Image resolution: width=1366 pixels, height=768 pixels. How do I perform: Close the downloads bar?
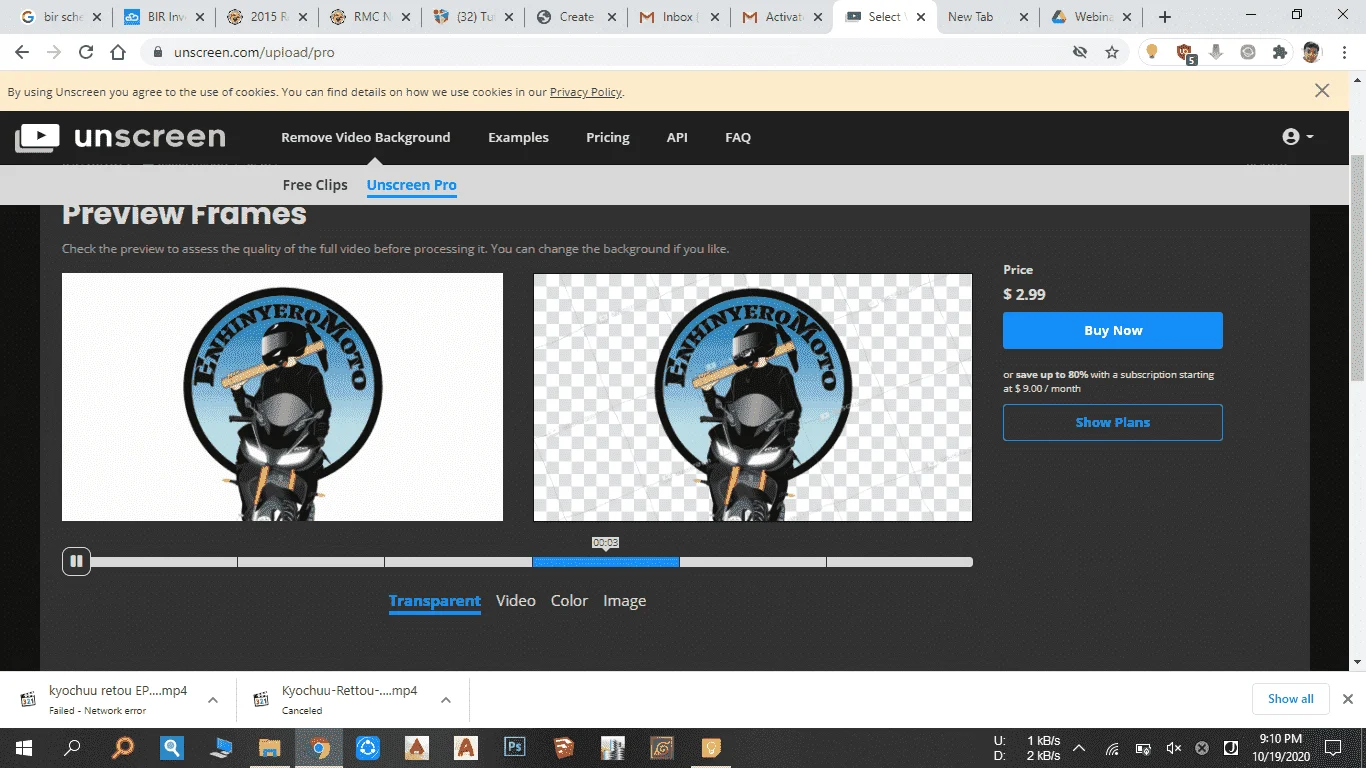click(x=1348, y=699)
